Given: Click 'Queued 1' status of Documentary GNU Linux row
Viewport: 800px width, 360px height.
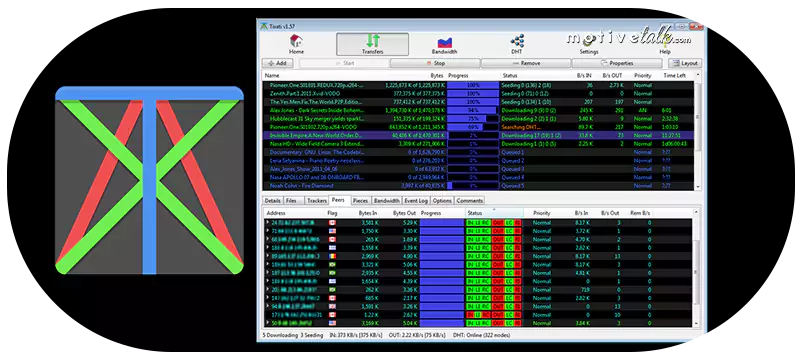Looking at the screenshot, I should pyautogui.click(x=513, y=152).
